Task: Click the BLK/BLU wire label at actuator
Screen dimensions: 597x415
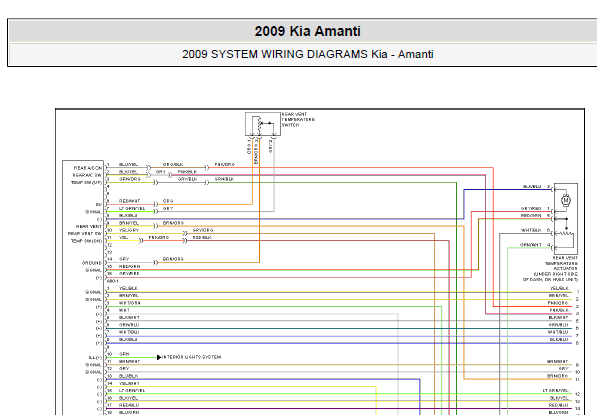Action: coord(532,187)
